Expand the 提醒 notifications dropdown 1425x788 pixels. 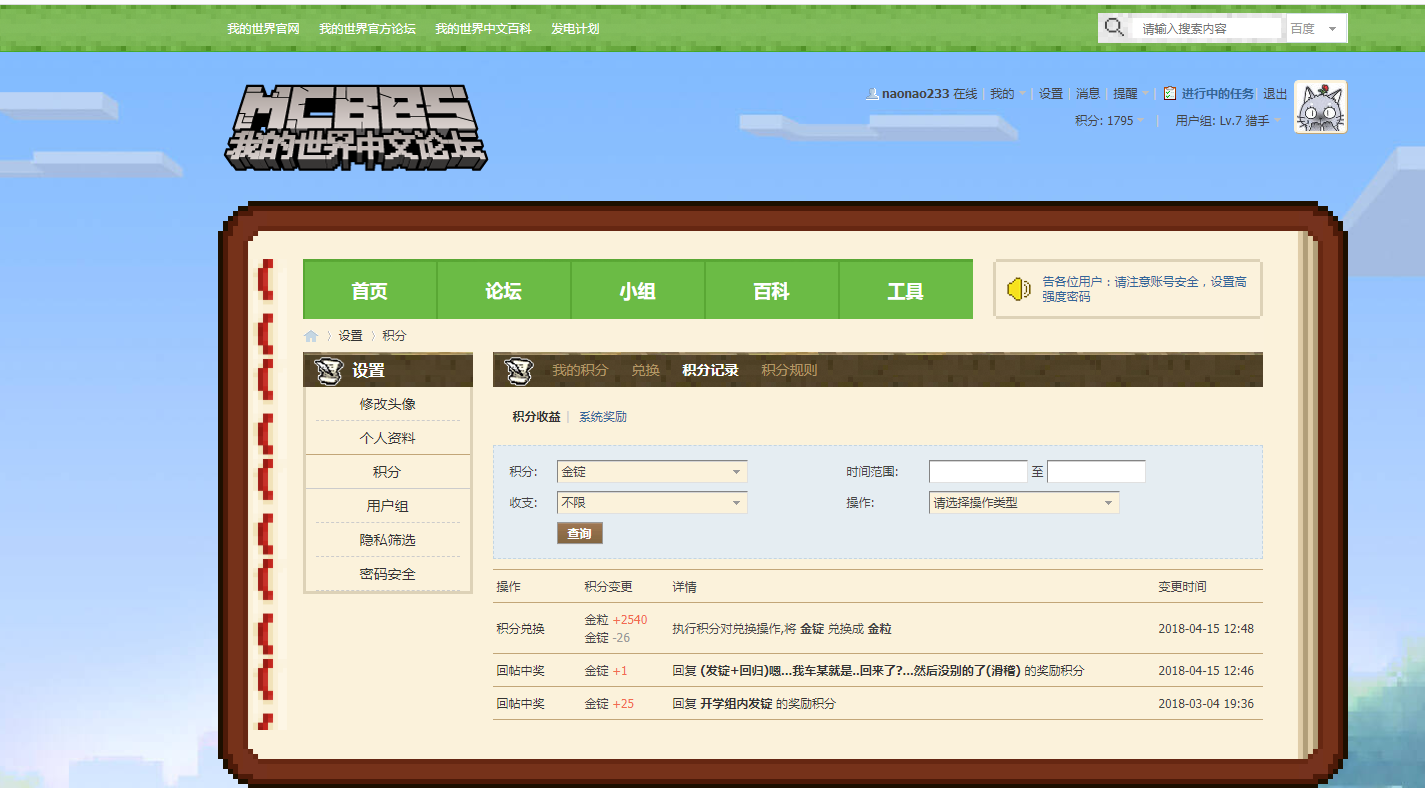click(1130, 94)
